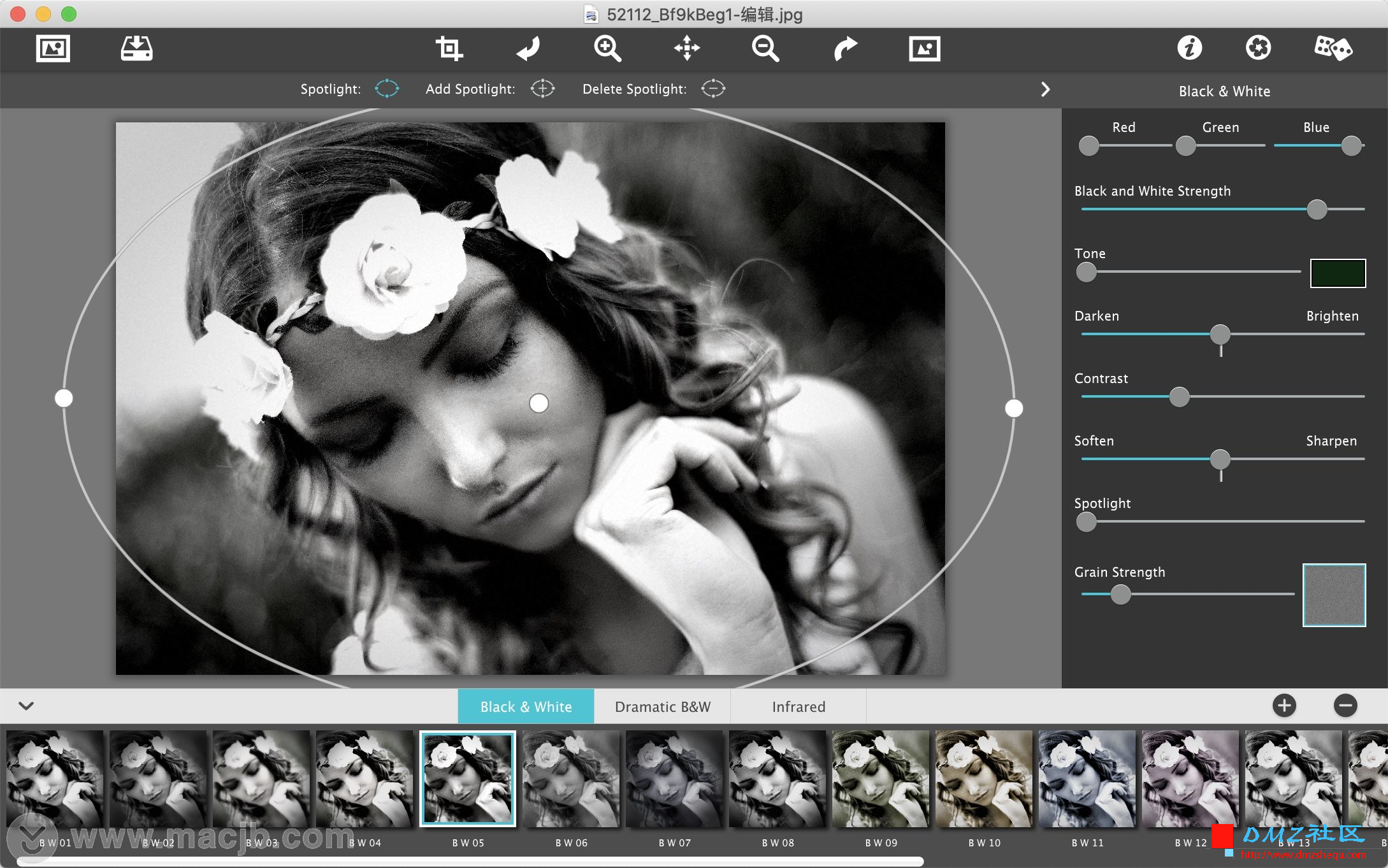Select the B W 04 preset thumbnail
The height and width of the screenshot is (868, 1388).
pos(365,779)
